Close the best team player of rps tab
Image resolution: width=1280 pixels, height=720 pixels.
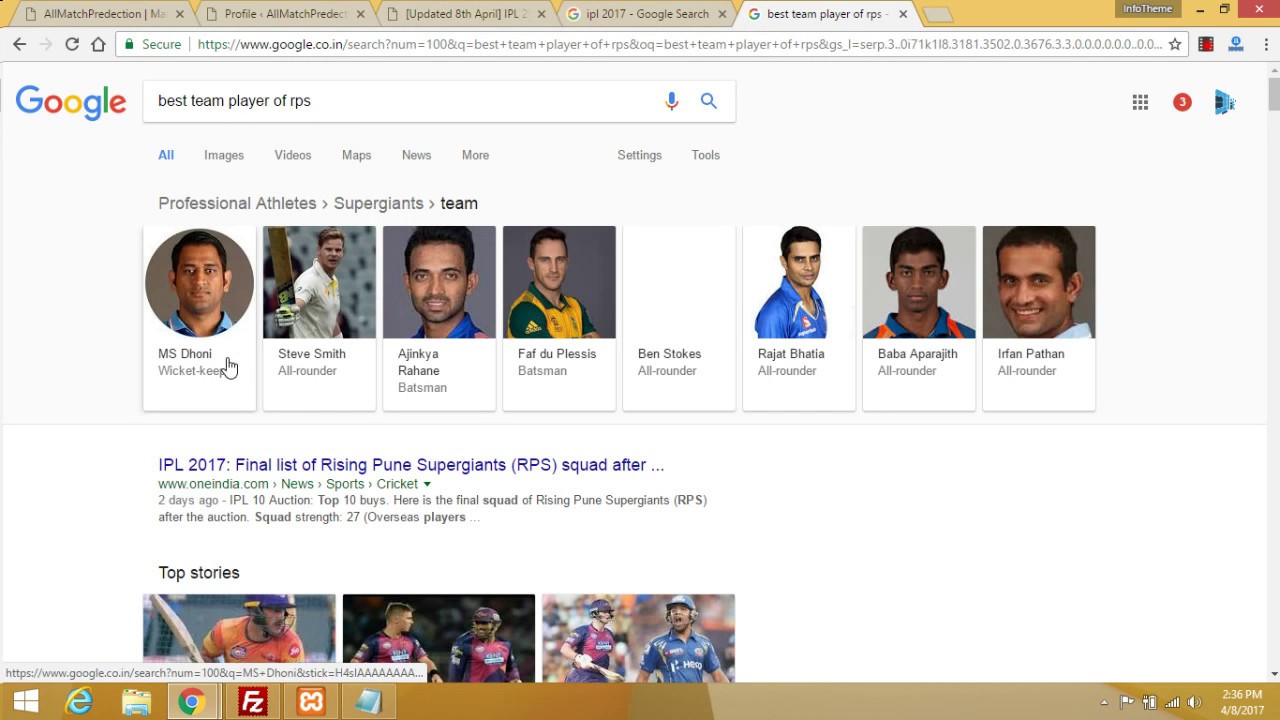point(903,14)
